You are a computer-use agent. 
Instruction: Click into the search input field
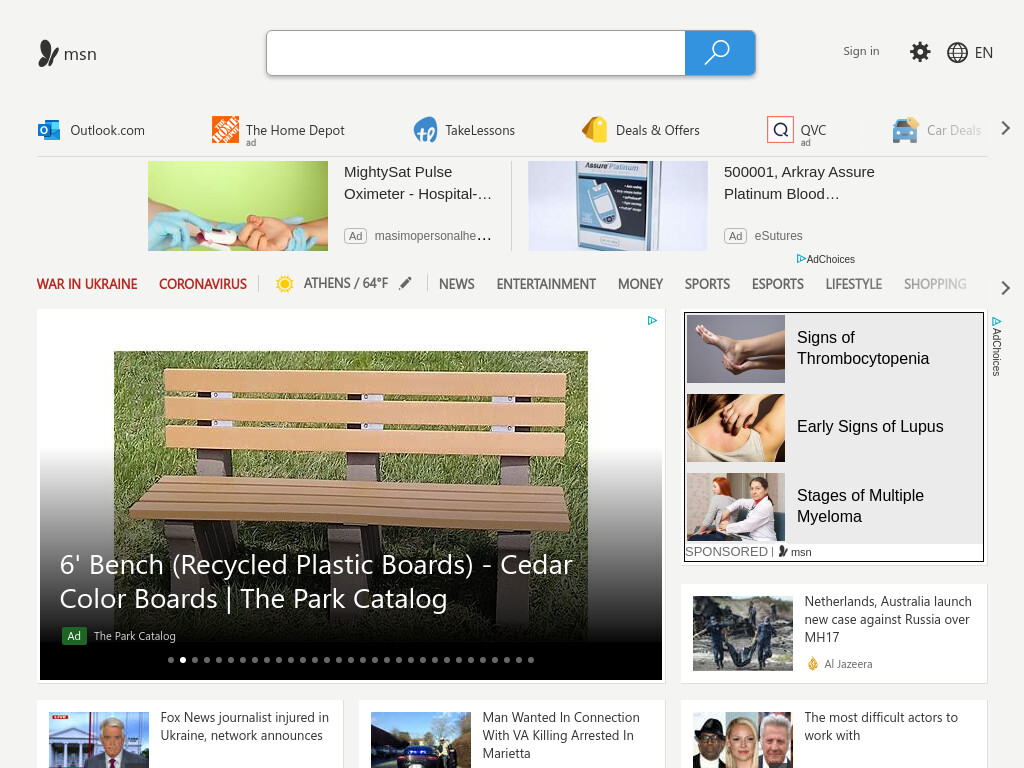click(x=475, y=53)
